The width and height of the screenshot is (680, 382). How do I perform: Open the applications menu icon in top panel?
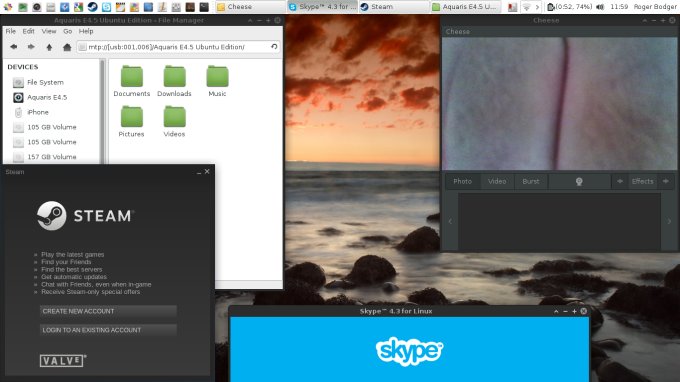[x=8, y=7]
